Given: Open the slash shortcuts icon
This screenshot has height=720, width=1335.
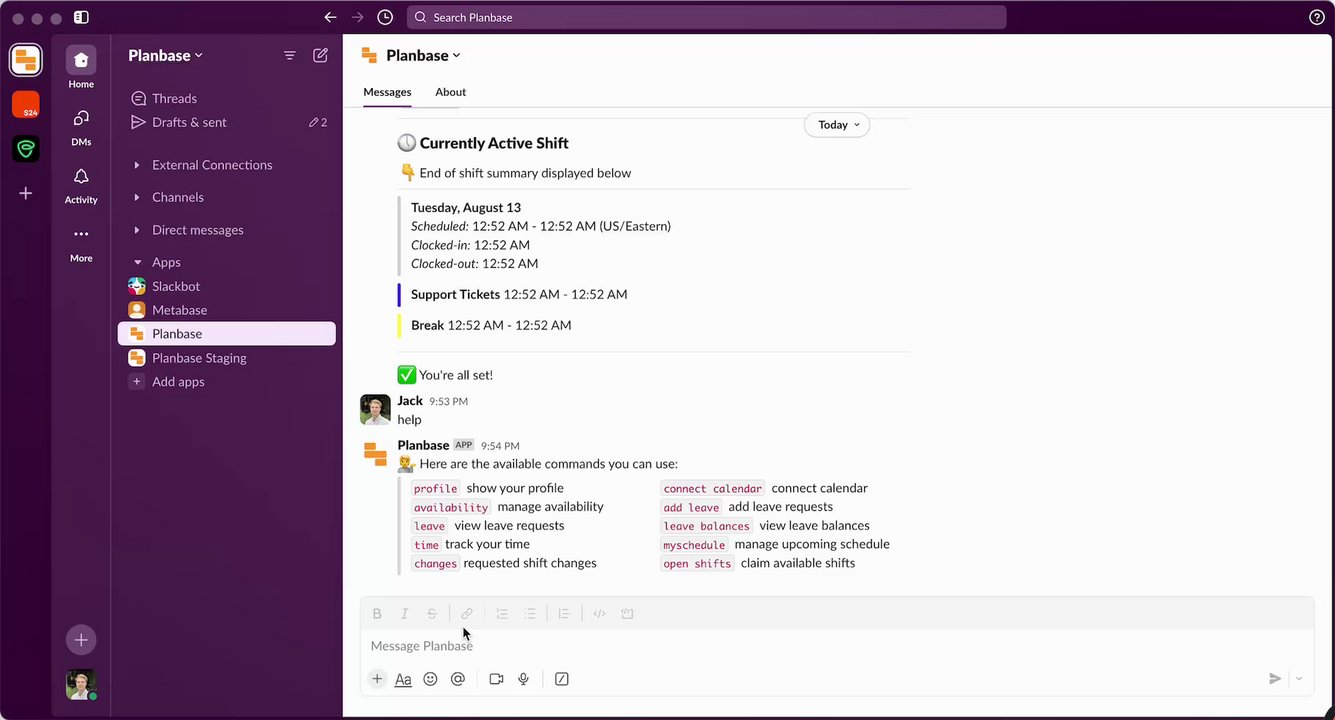Looking at the screenshot, I should pos(562,679).
